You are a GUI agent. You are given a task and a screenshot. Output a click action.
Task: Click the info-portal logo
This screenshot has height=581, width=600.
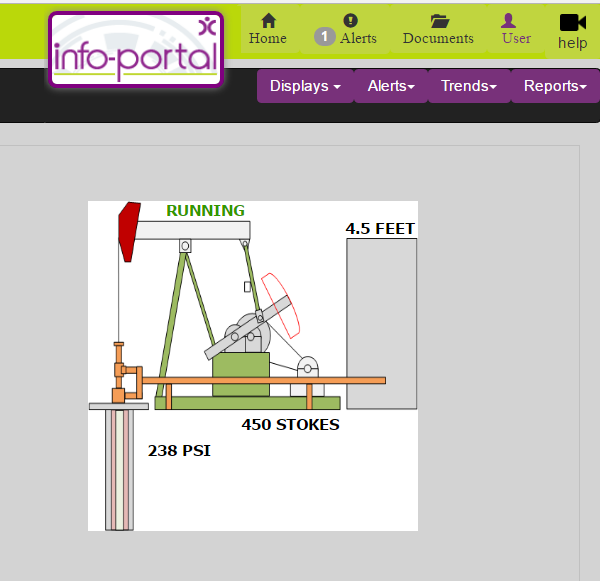(x=136, y=49)
